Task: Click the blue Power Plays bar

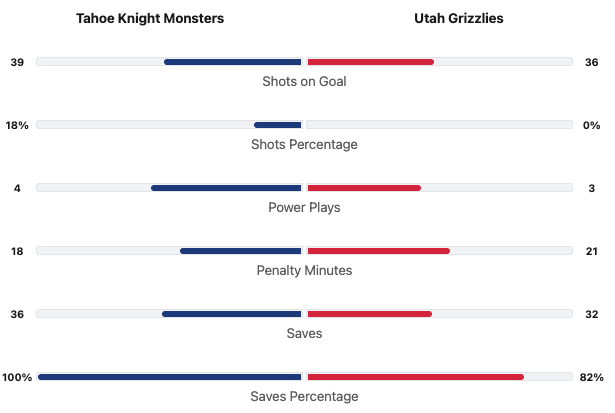Action: pos(226,188)
